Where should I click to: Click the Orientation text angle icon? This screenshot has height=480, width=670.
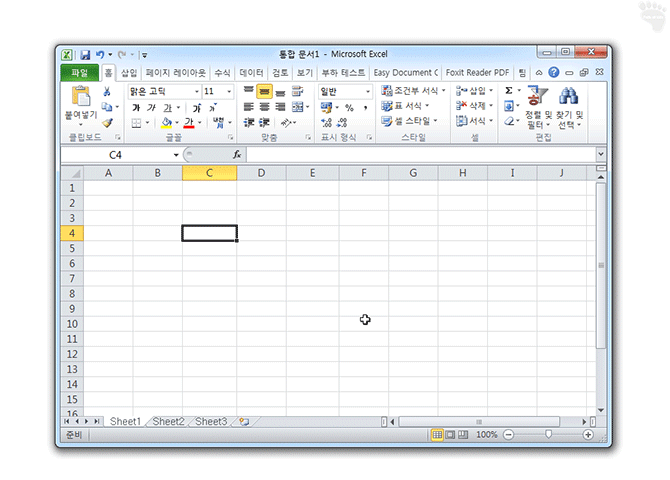(285, 123)
